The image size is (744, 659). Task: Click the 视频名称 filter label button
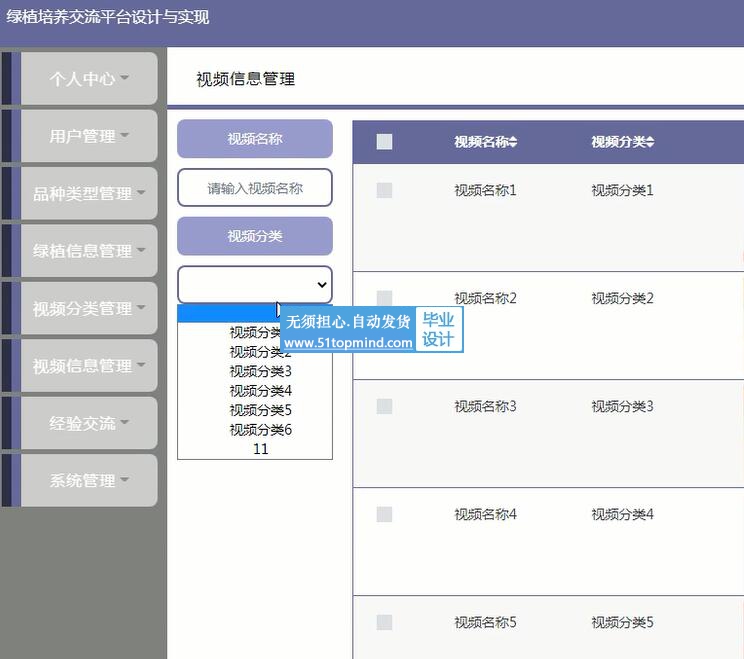pyautogui.click(x=255, y=139)
